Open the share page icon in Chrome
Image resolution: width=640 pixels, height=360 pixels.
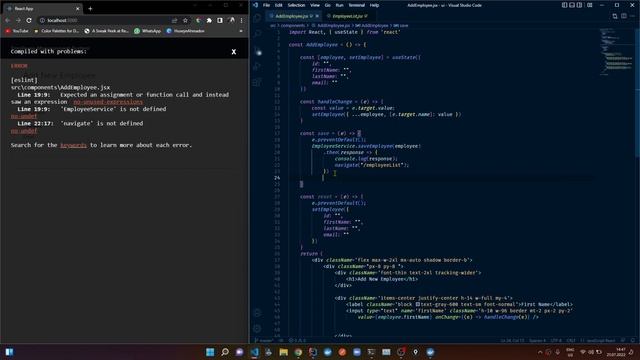(x=175, y=20)
